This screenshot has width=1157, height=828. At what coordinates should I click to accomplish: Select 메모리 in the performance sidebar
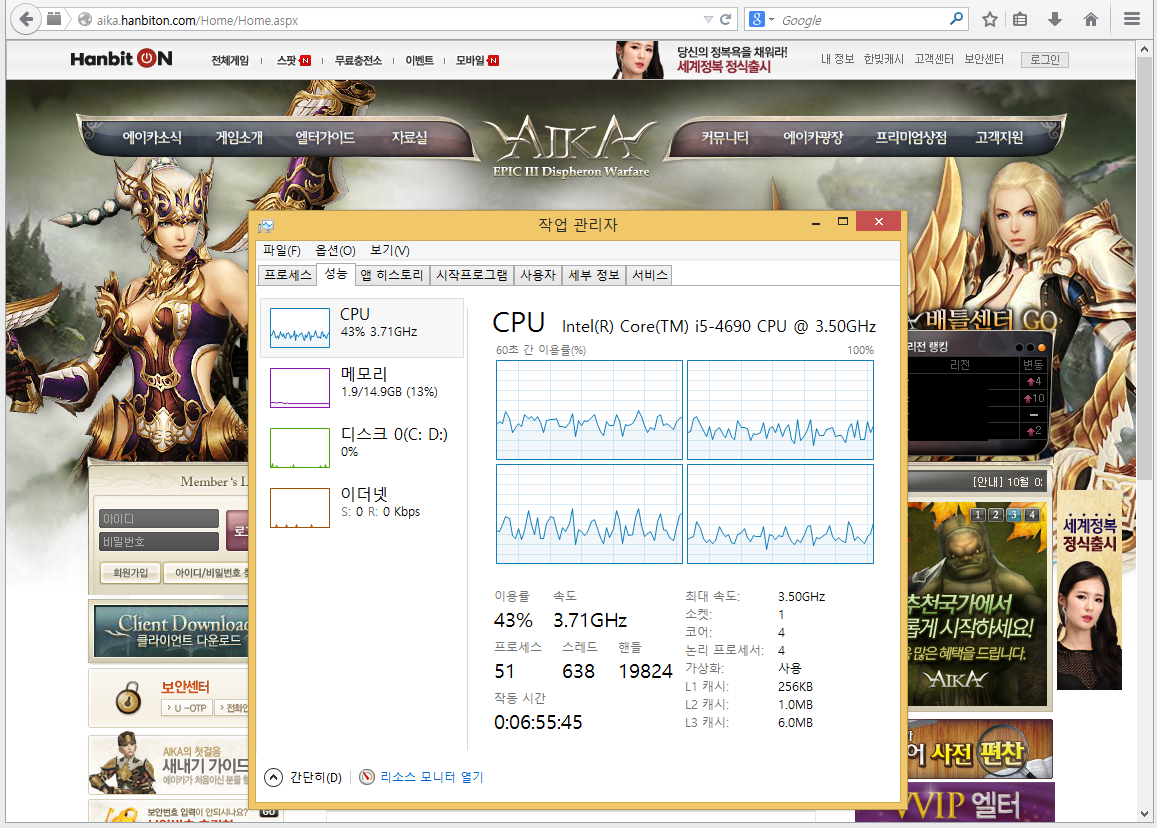[362, 387]
